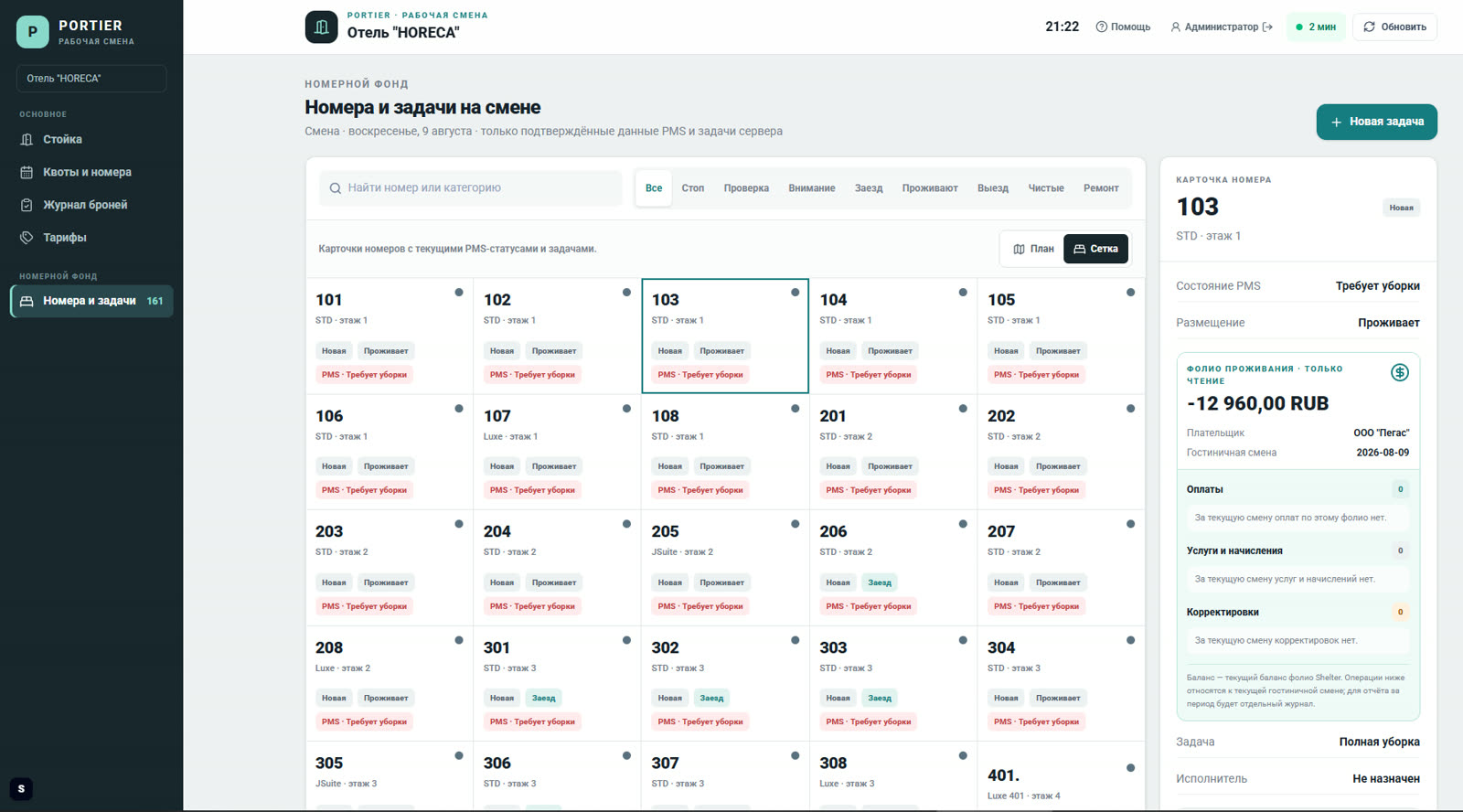Click the Оплаты row in the folio

point(1297,489)
